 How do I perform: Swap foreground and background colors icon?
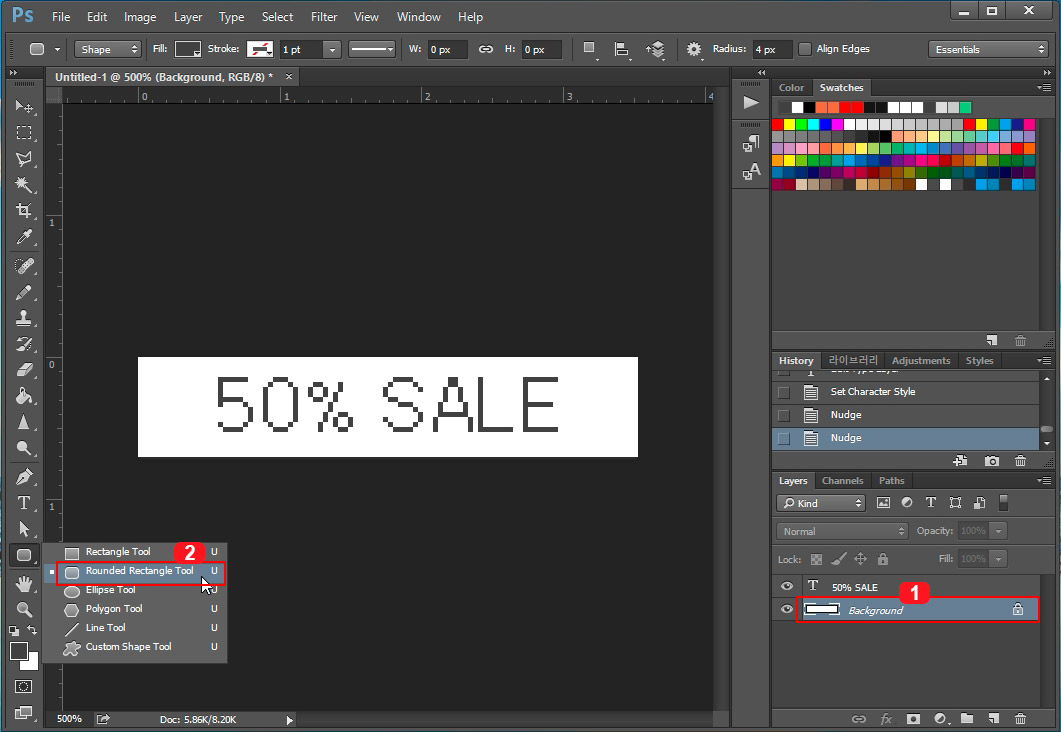coord(32,630)
